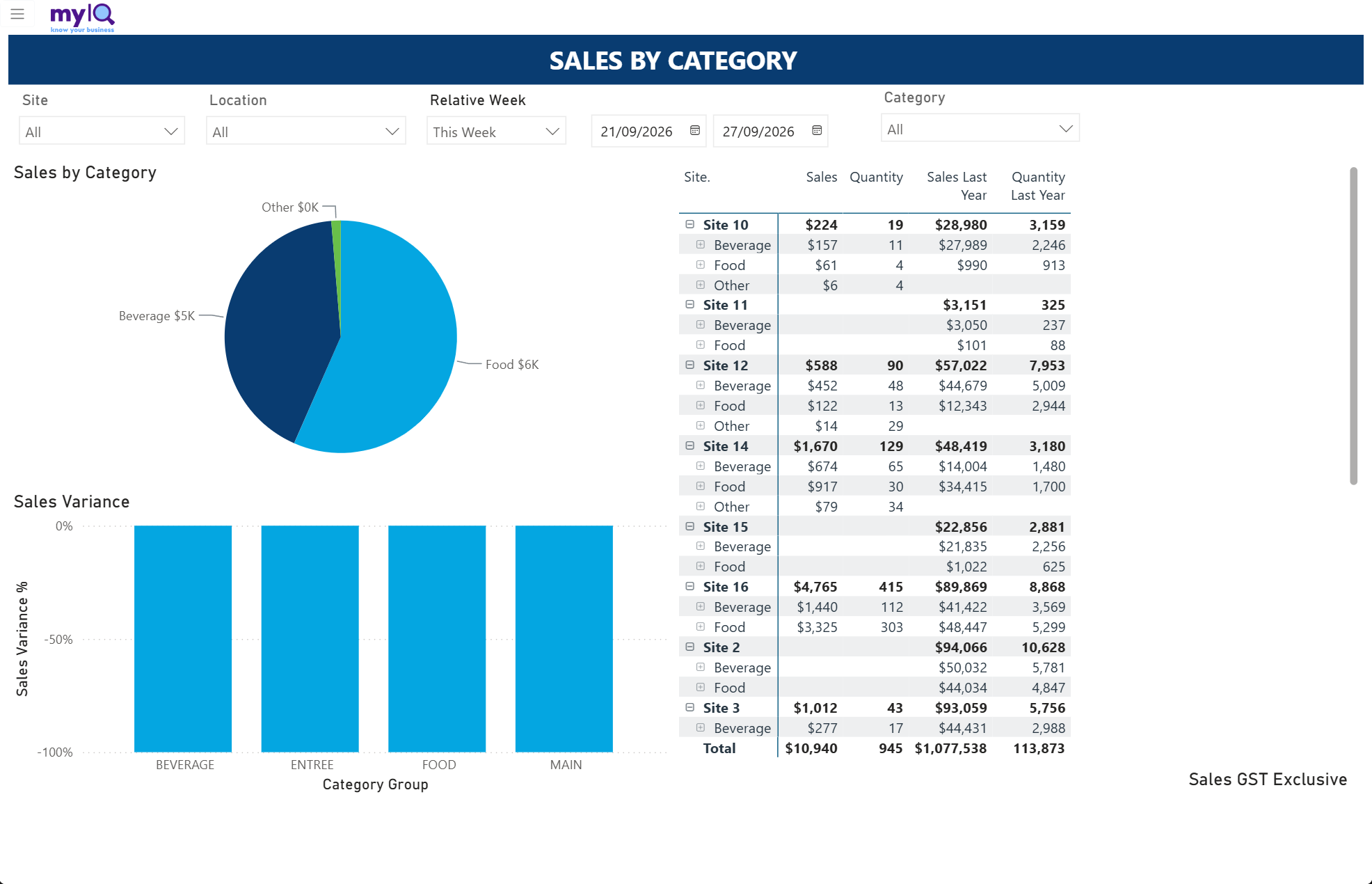Open the Site filter dropdown
Viewport: 1372px width, 884px height.
pyautogui.click(x=102, y=132)
